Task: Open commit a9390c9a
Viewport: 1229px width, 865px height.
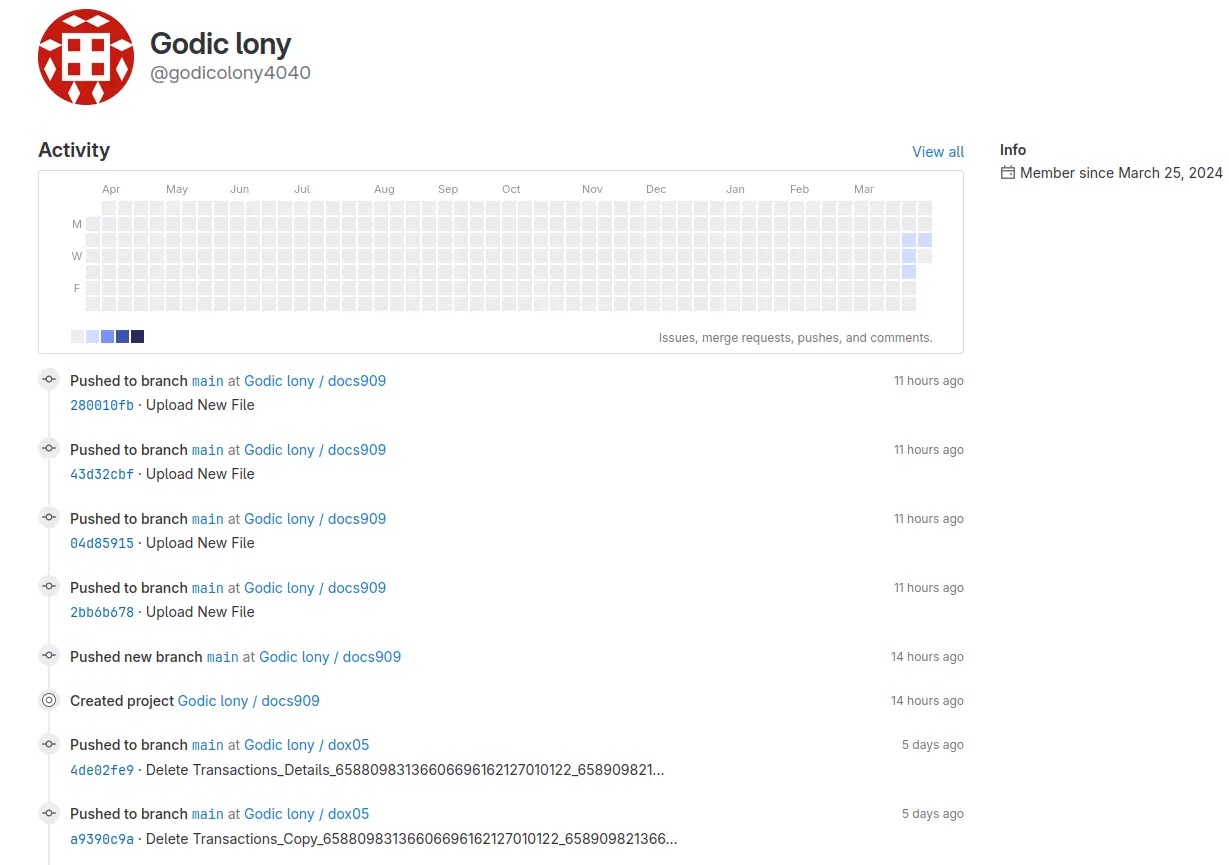Action: point(102,839)
